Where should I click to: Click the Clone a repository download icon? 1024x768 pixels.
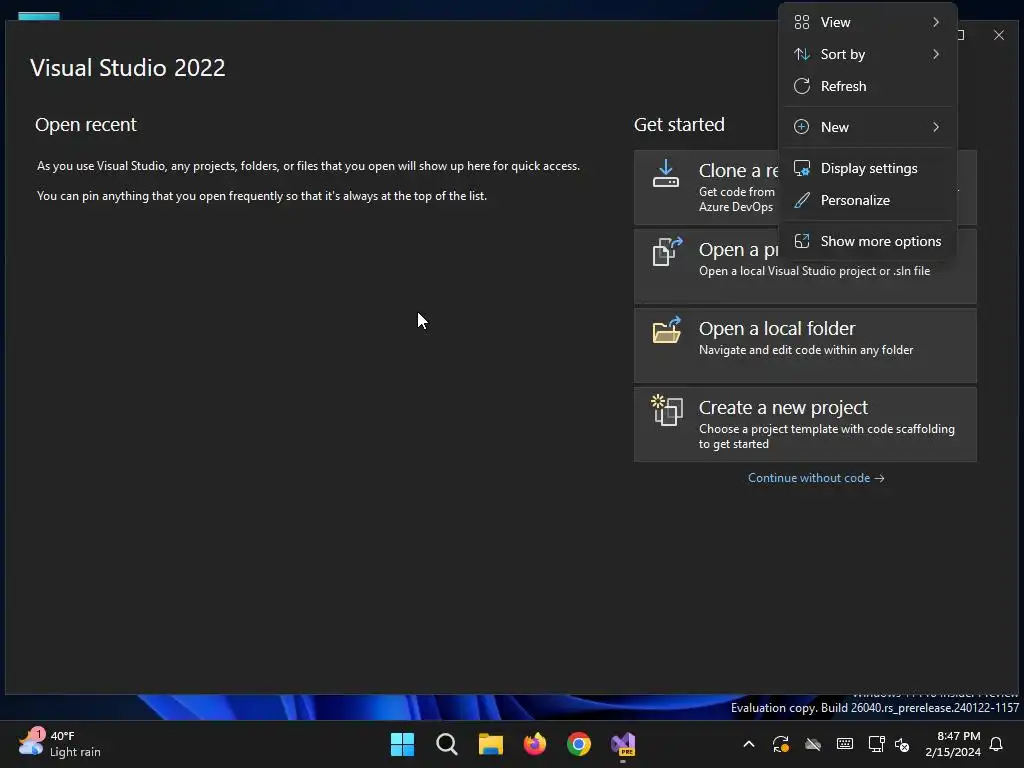coord(665,174)
